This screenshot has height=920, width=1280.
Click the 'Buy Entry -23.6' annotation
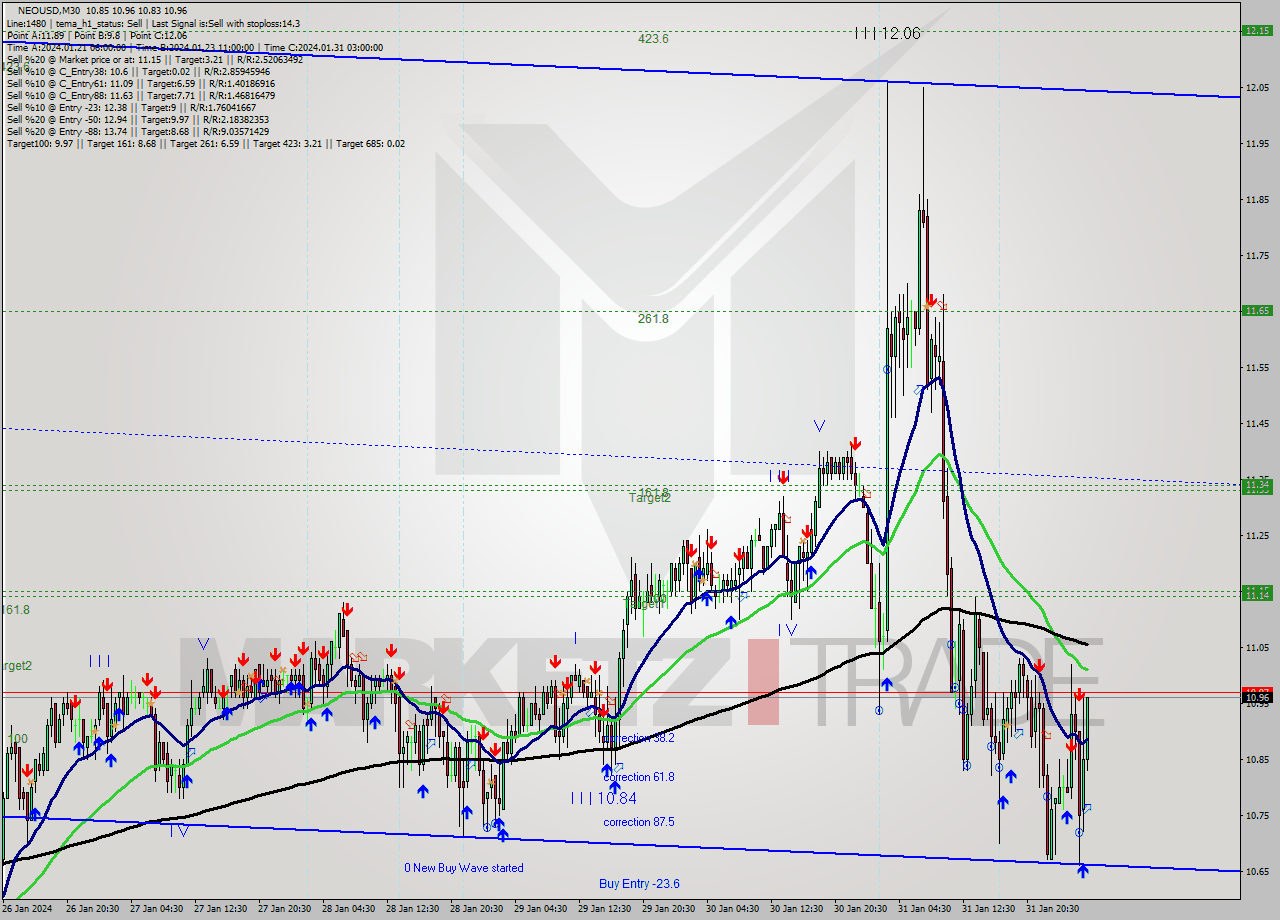(x=639, y=884)
